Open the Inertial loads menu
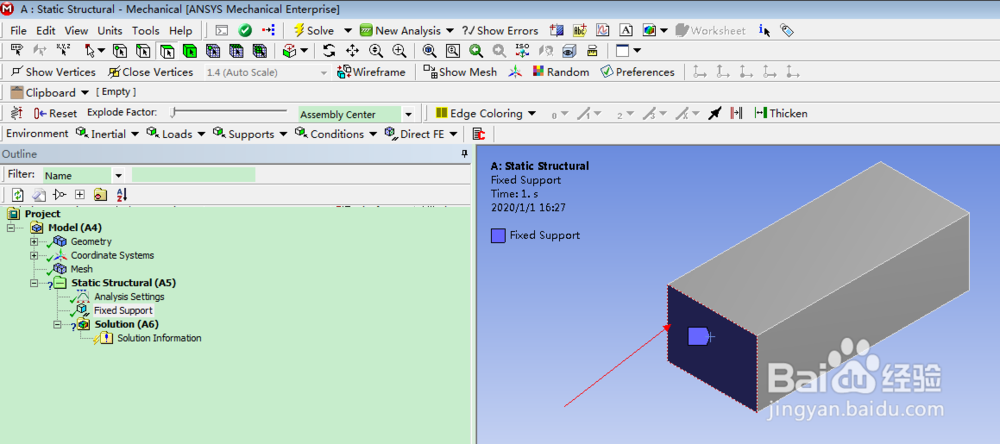Screen dimensions: 1000x444 pyautogui.click(x=107, y=134)
